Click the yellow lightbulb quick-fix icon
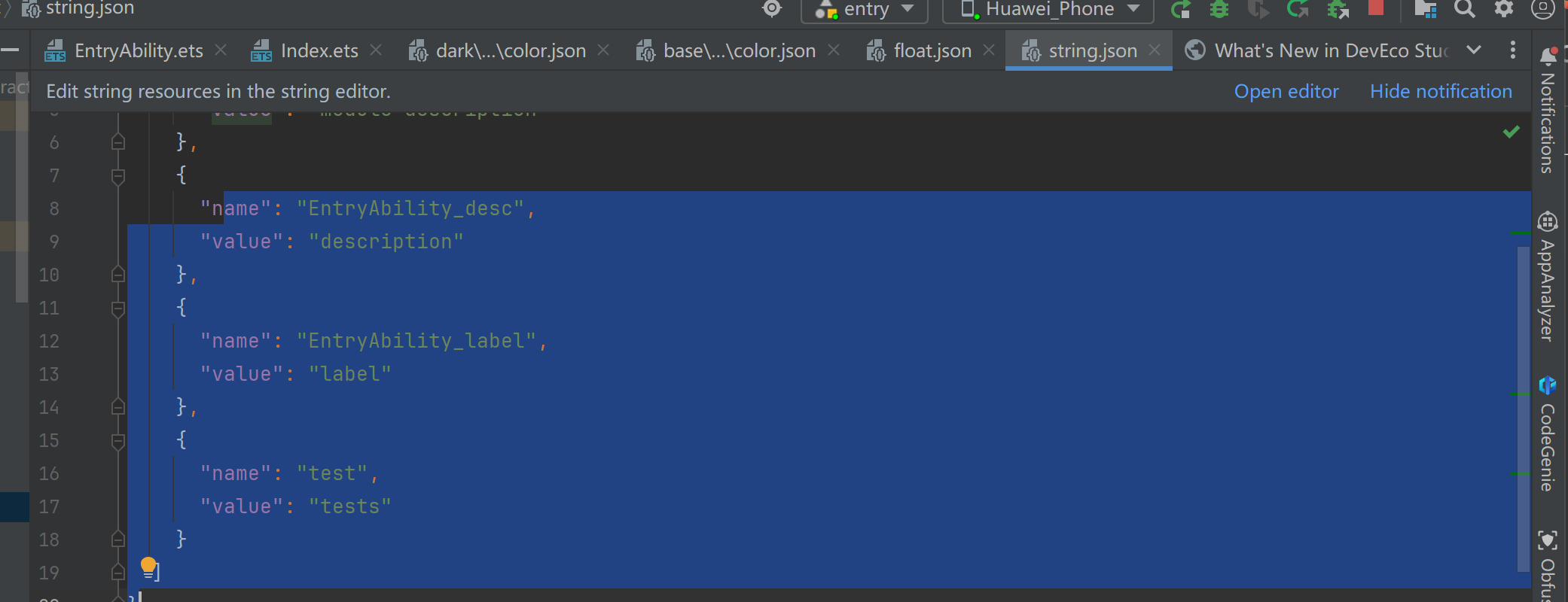The height and width of the screenshot is (602, 1568). click(x=148, y=567)
